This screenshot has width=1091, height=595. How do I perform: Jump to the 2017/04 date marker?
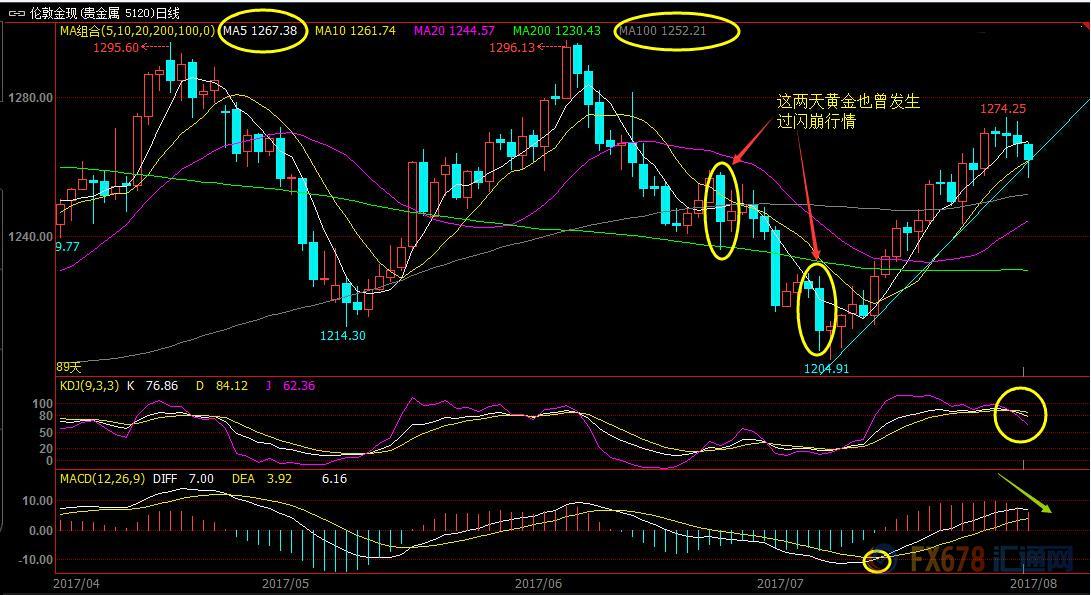[x=77, y=583]
